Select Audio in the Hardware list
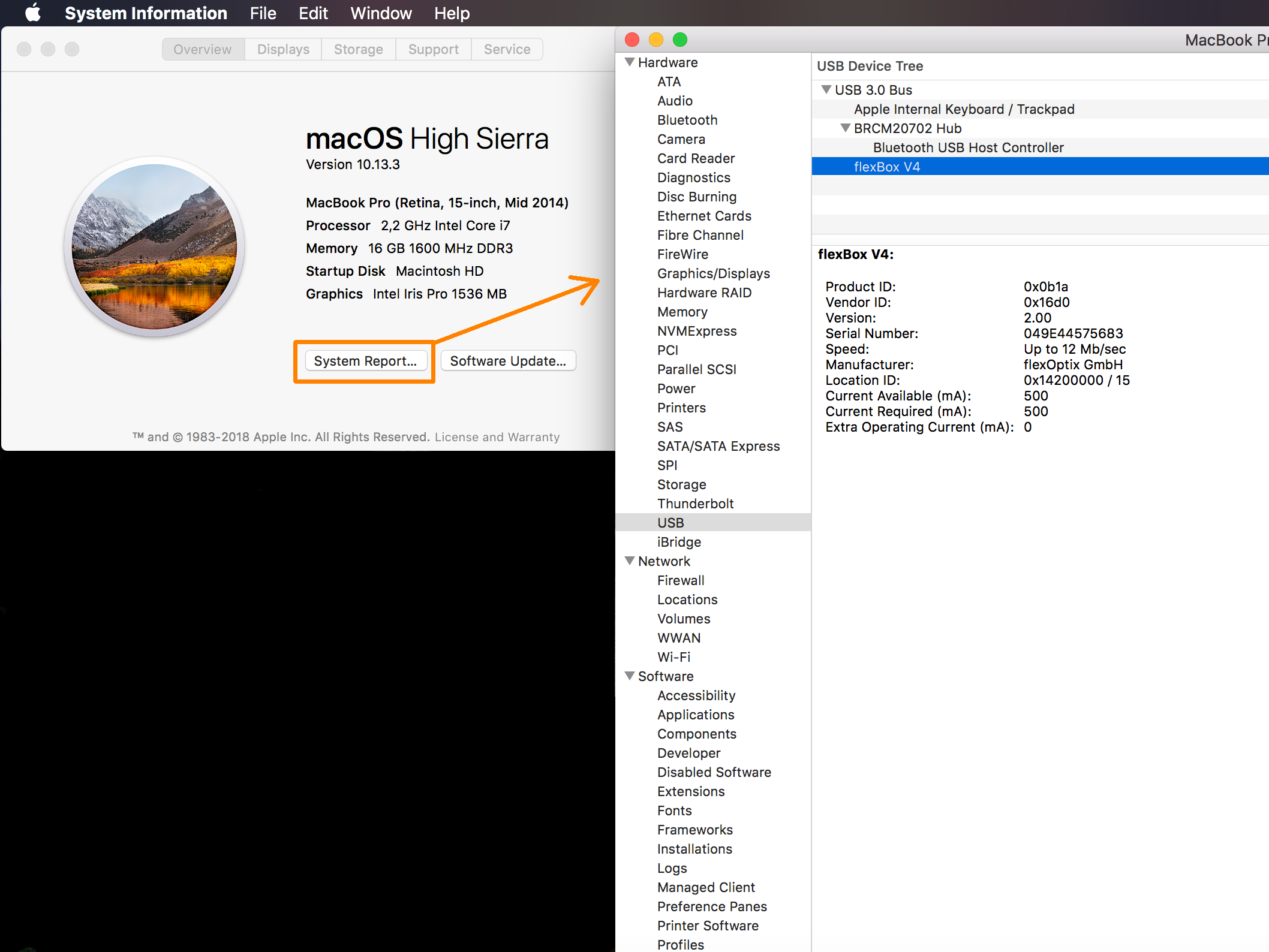Image resolution: width=1269 pixels, height=952 pixels. 675,101
